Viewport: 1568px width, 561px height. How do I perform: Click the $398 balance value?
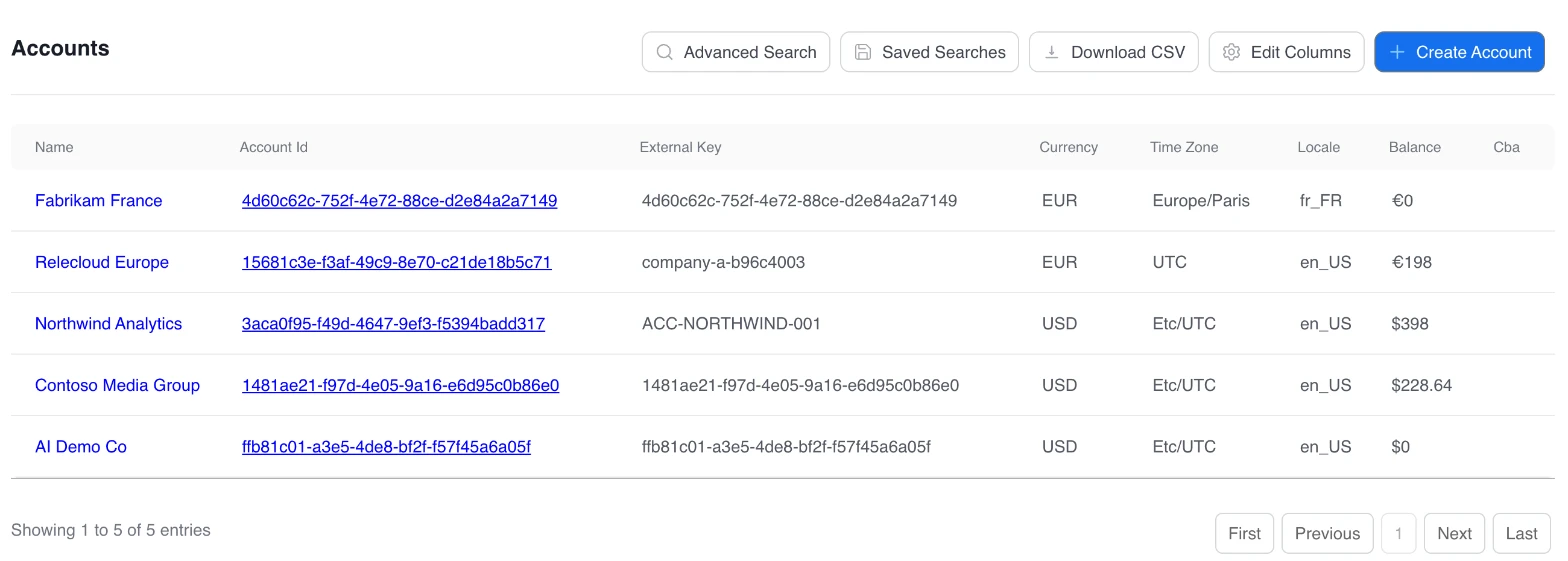point(1410,324)
